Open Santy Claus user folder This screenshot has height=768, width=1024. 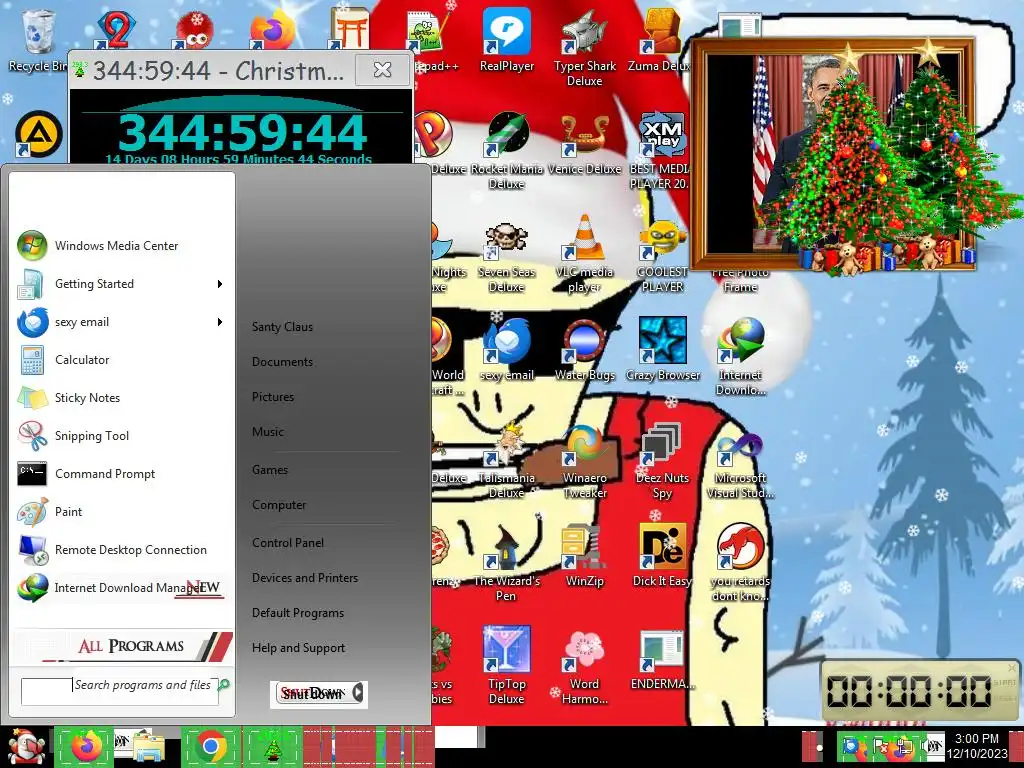(x=282, y=327)
